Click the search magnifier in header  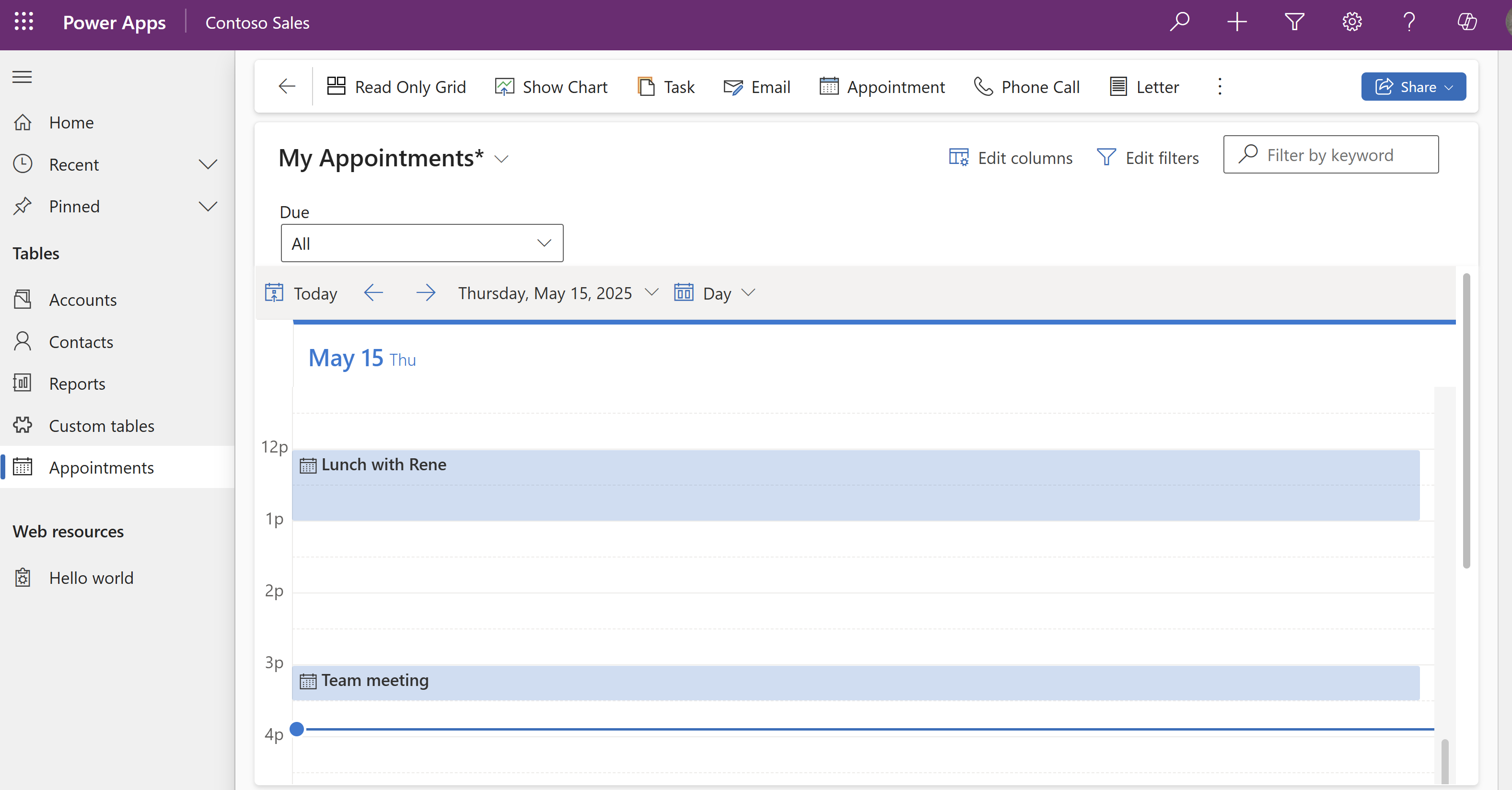[1179, 23]
